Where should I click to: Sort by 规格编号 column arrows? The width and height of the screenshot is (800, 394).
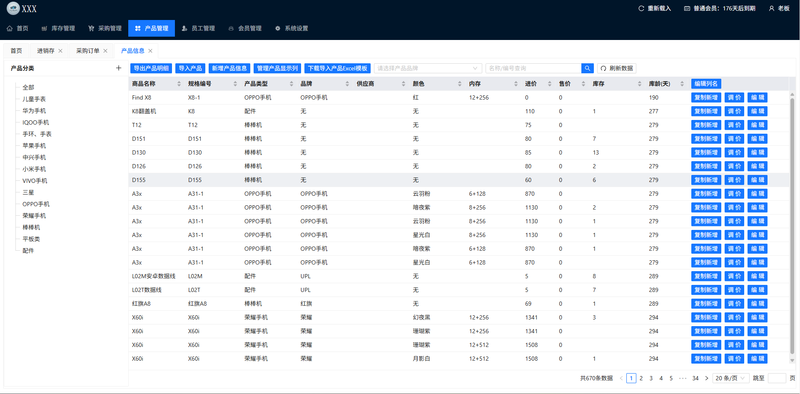[x=235, y=84]
